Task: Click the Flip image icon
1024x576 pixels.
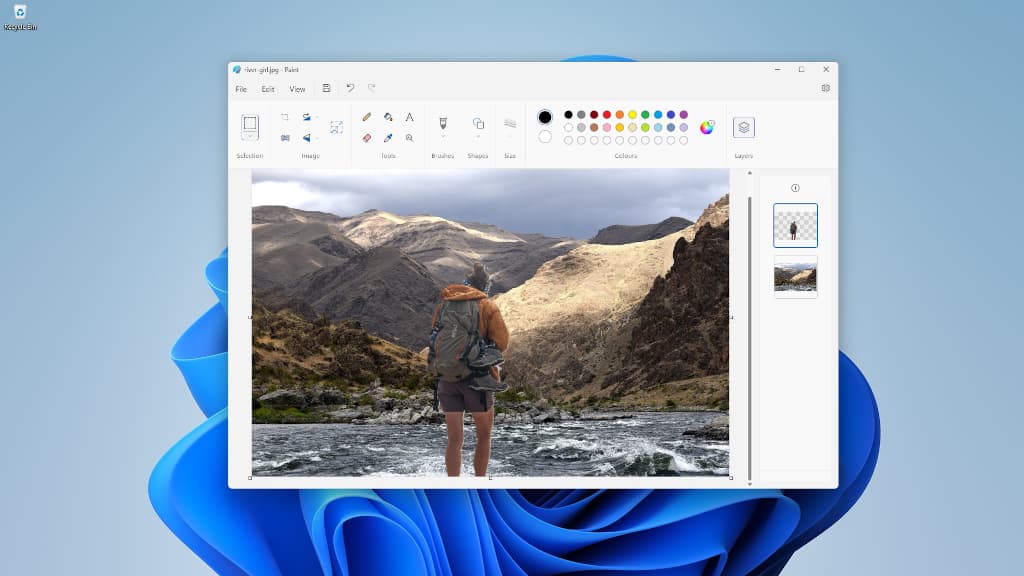Action: tap(306, 137)
